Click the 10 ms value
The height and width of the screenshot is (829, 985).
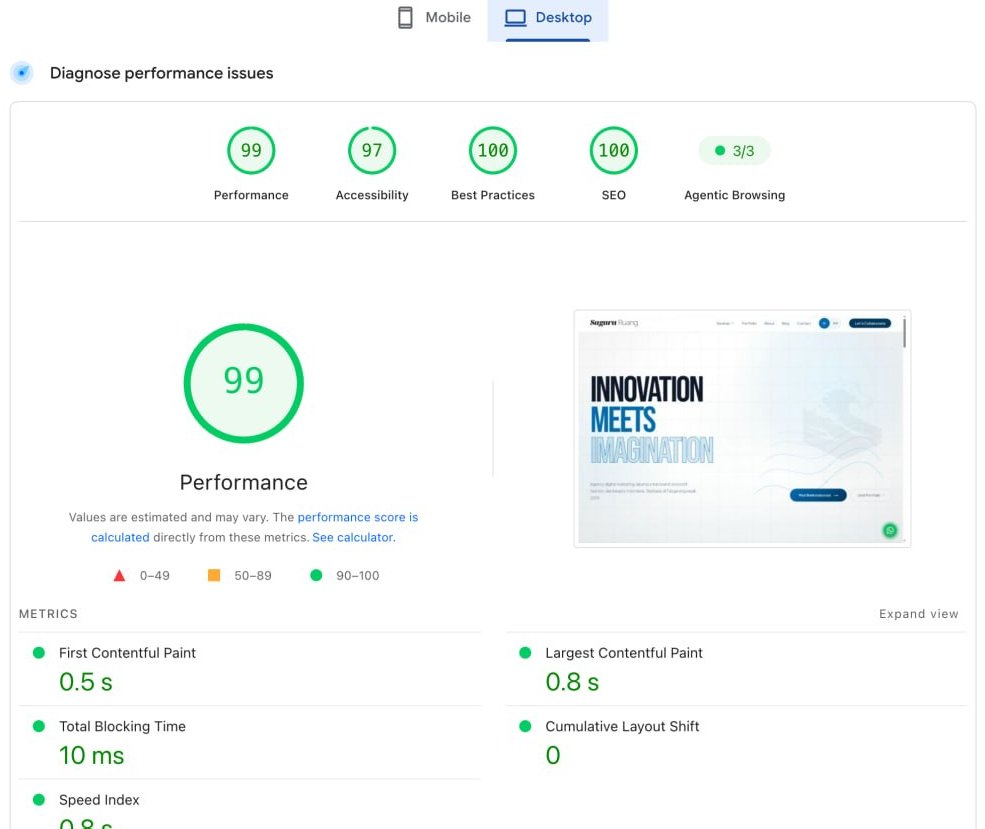coord(92,756)
